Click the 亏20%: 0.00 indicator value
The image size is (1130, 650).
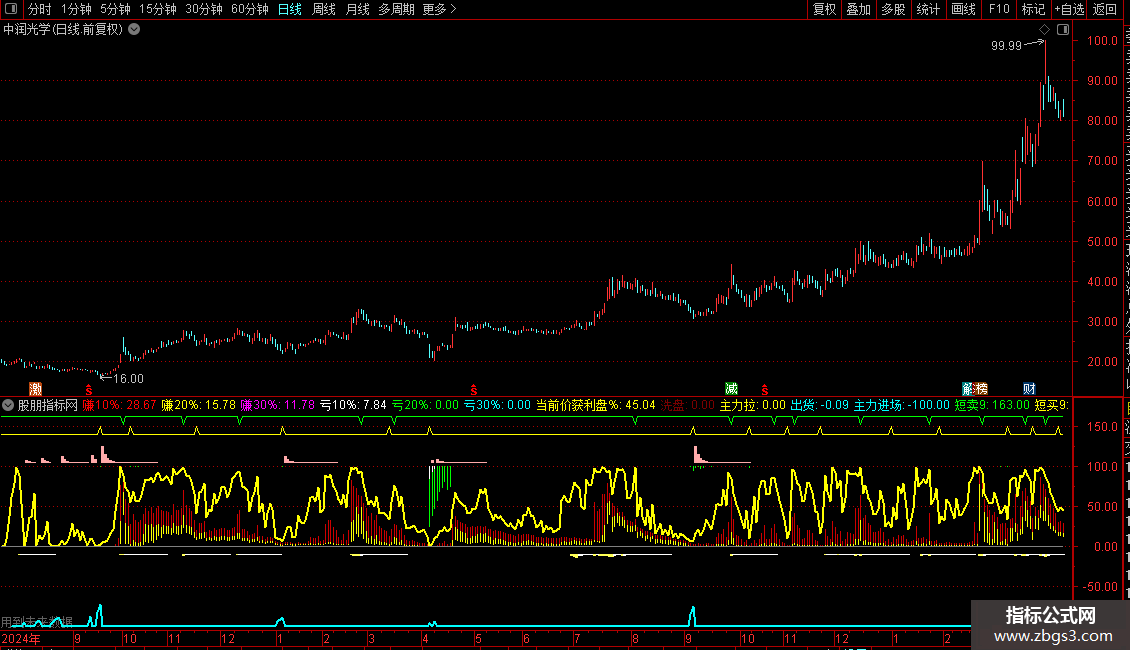(425, 405)
